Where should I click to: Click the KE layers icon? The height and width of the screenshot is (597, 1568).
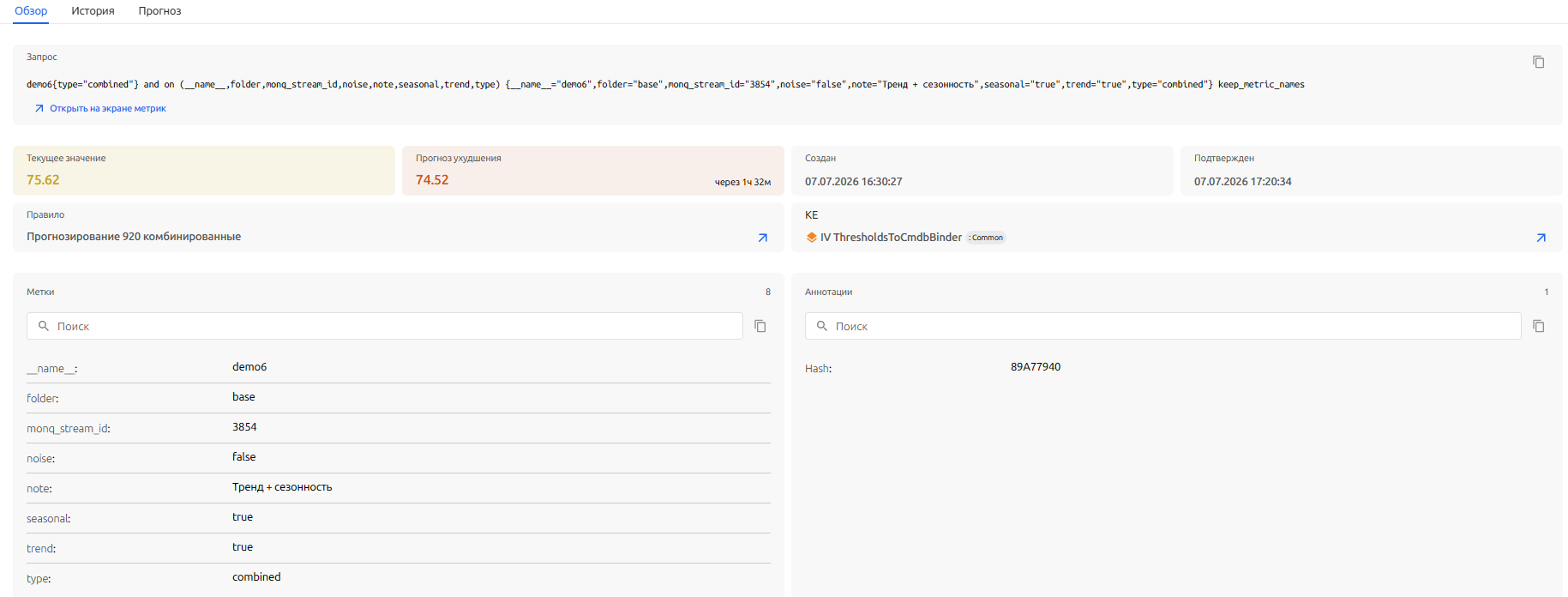(x=811, y=238)
